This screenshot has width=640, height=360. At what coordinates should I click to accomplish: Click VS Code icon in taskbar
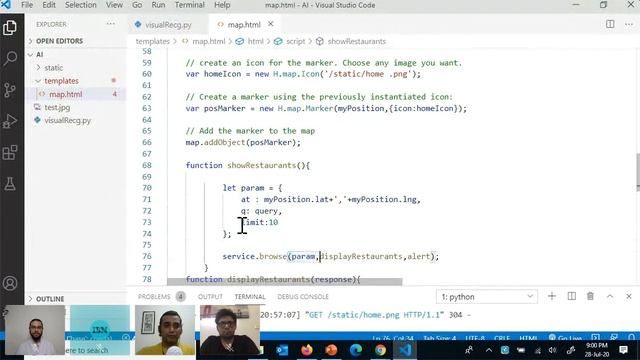tap(404, 350)
